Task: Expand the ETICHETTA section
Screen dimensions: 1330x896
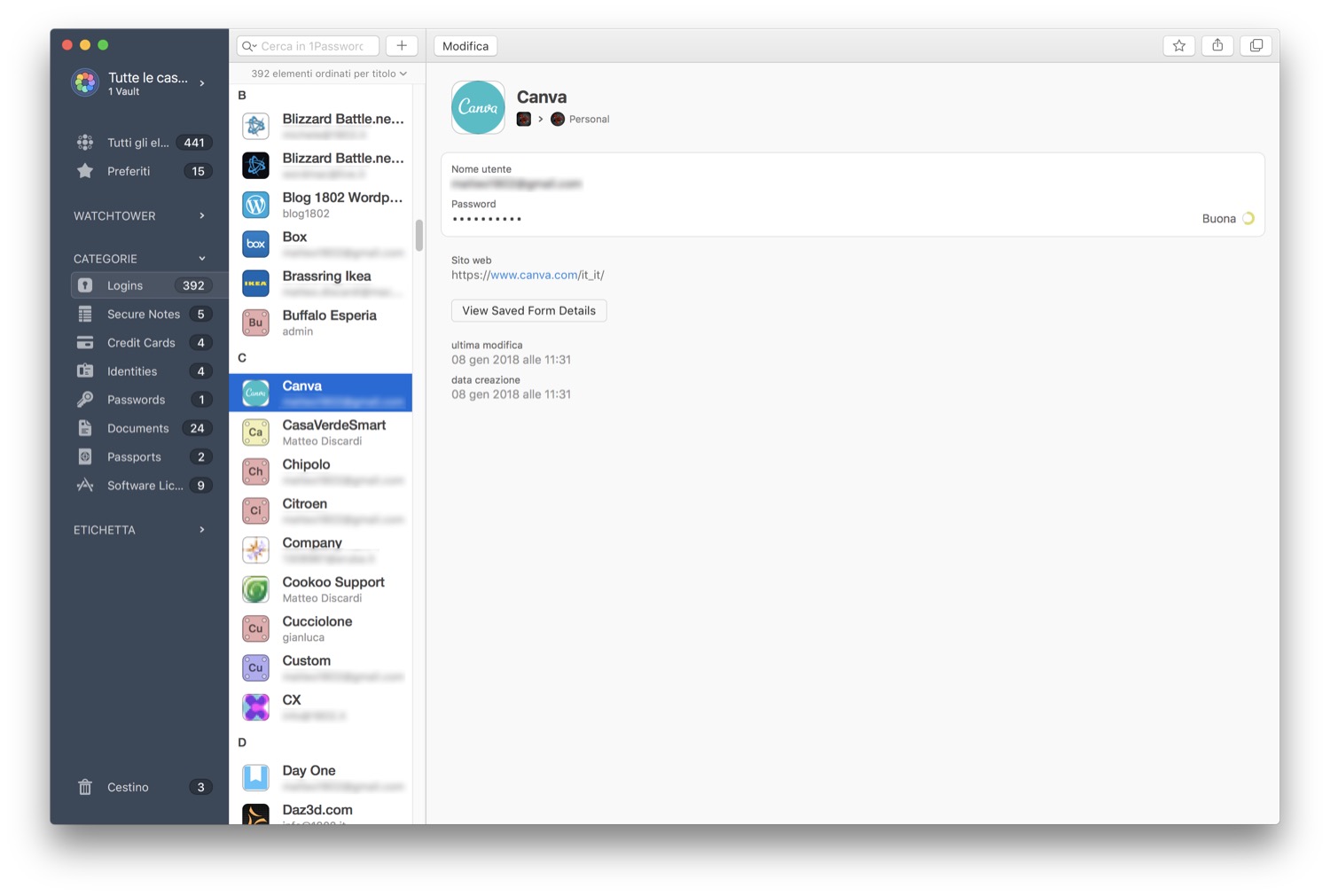Action: coord(203,530)
